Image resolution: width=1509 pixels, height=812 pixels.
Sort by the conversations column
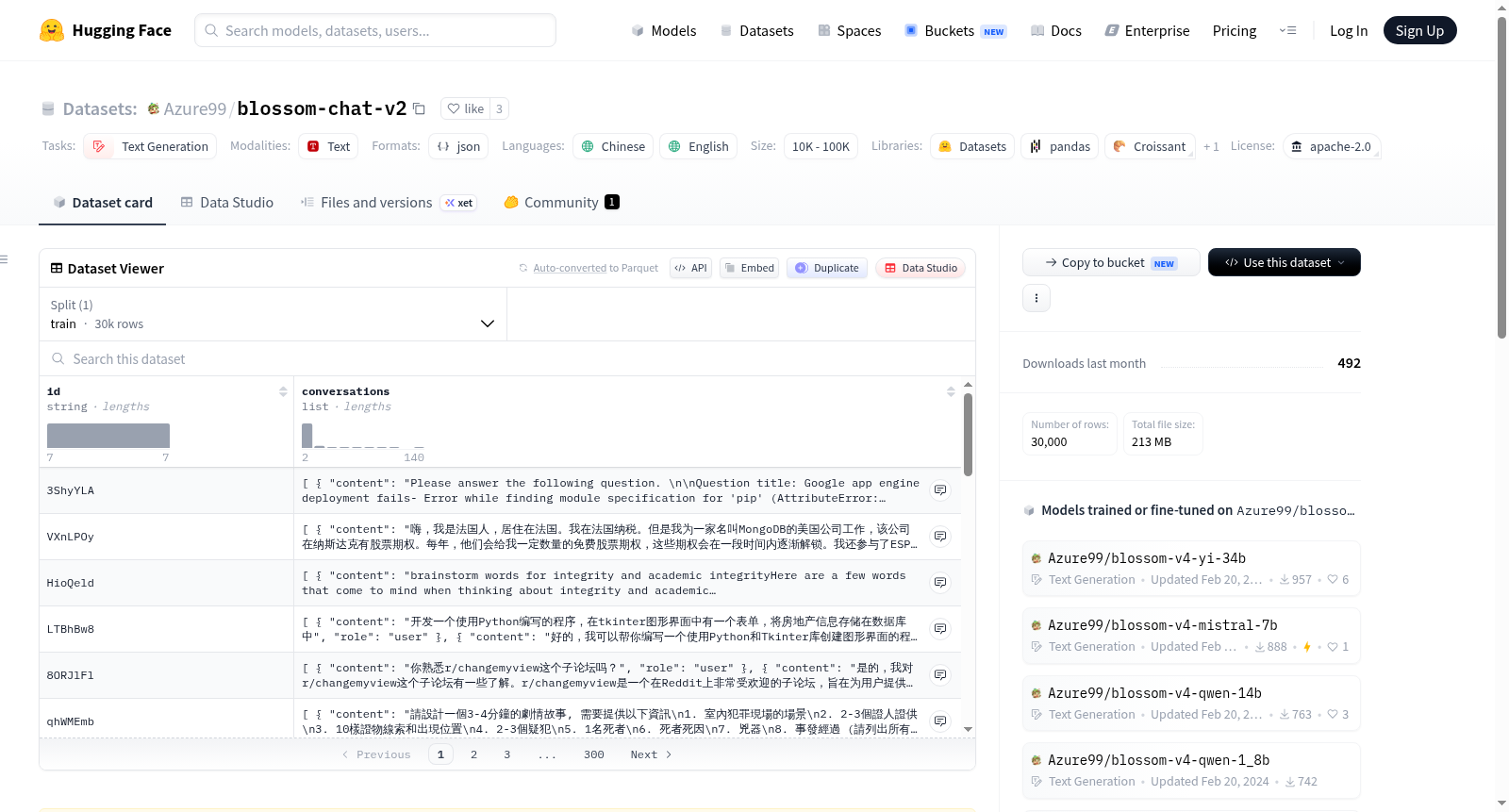(x=951, y=391)
